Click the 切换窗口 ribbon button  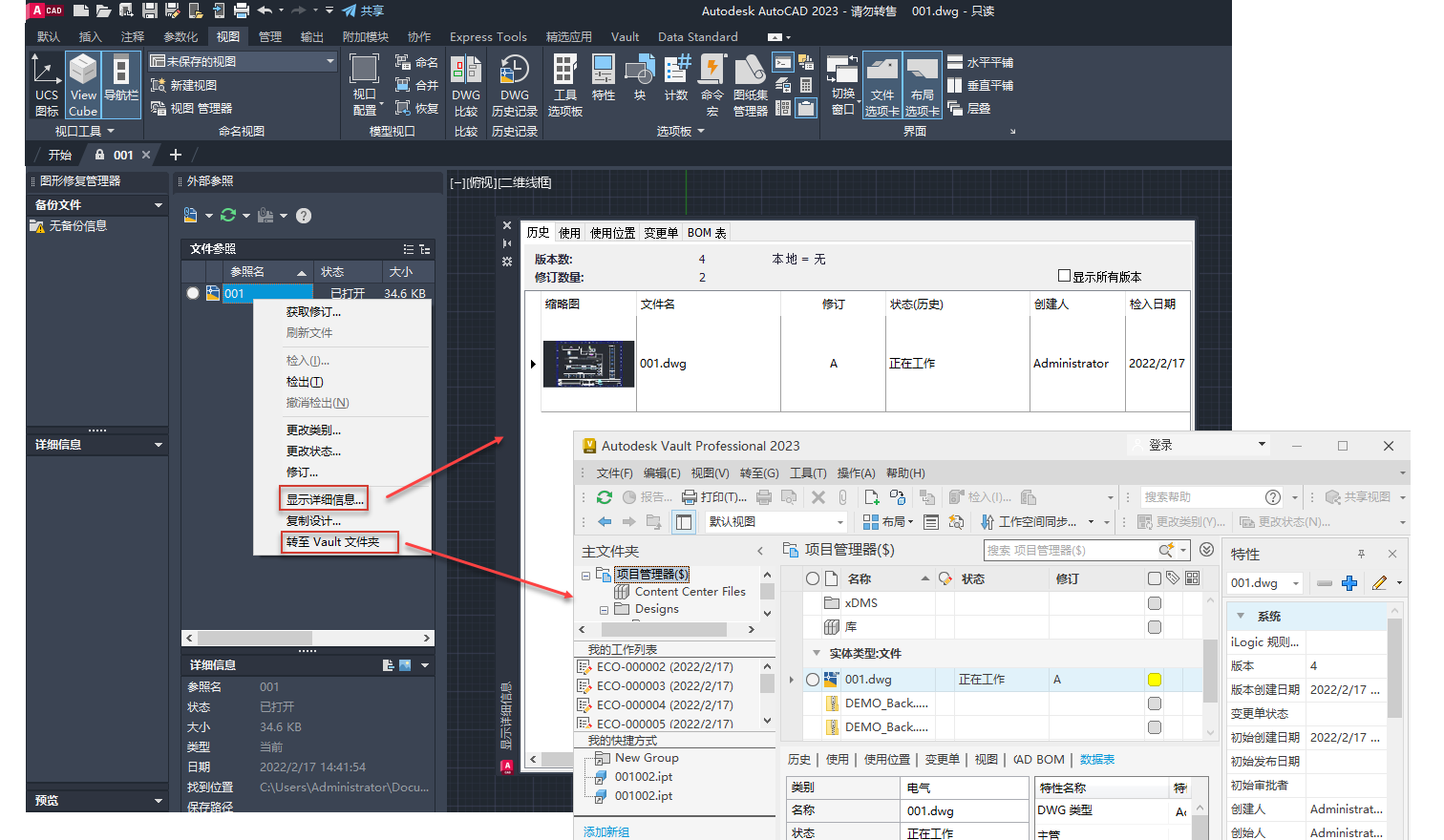pos(842,85)
